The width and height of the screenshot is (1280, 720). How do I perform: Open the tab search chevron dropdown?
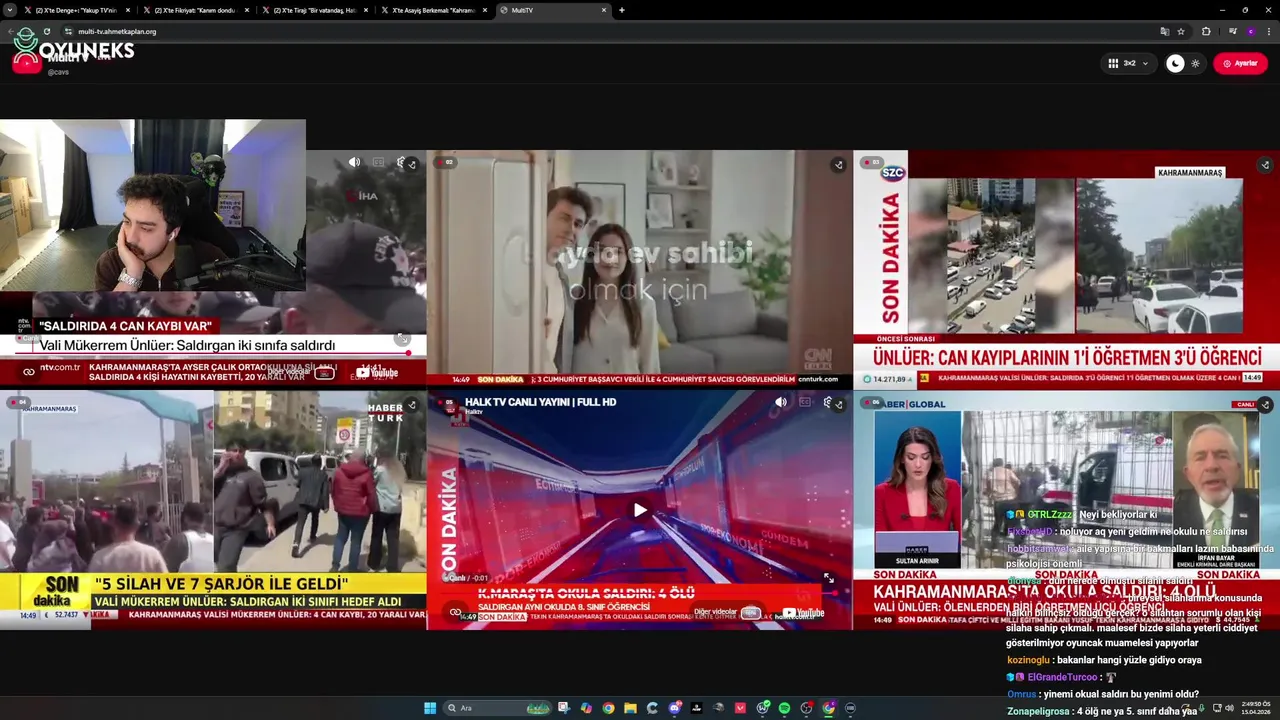[x=9, y=10]
